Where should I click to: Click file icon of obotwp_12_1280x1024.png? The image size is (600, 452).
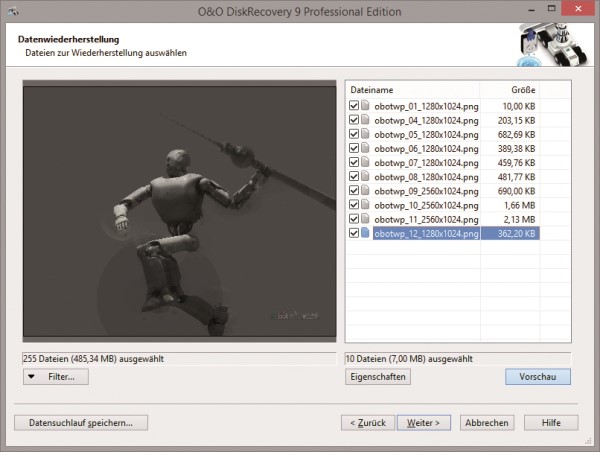point(365,234)
